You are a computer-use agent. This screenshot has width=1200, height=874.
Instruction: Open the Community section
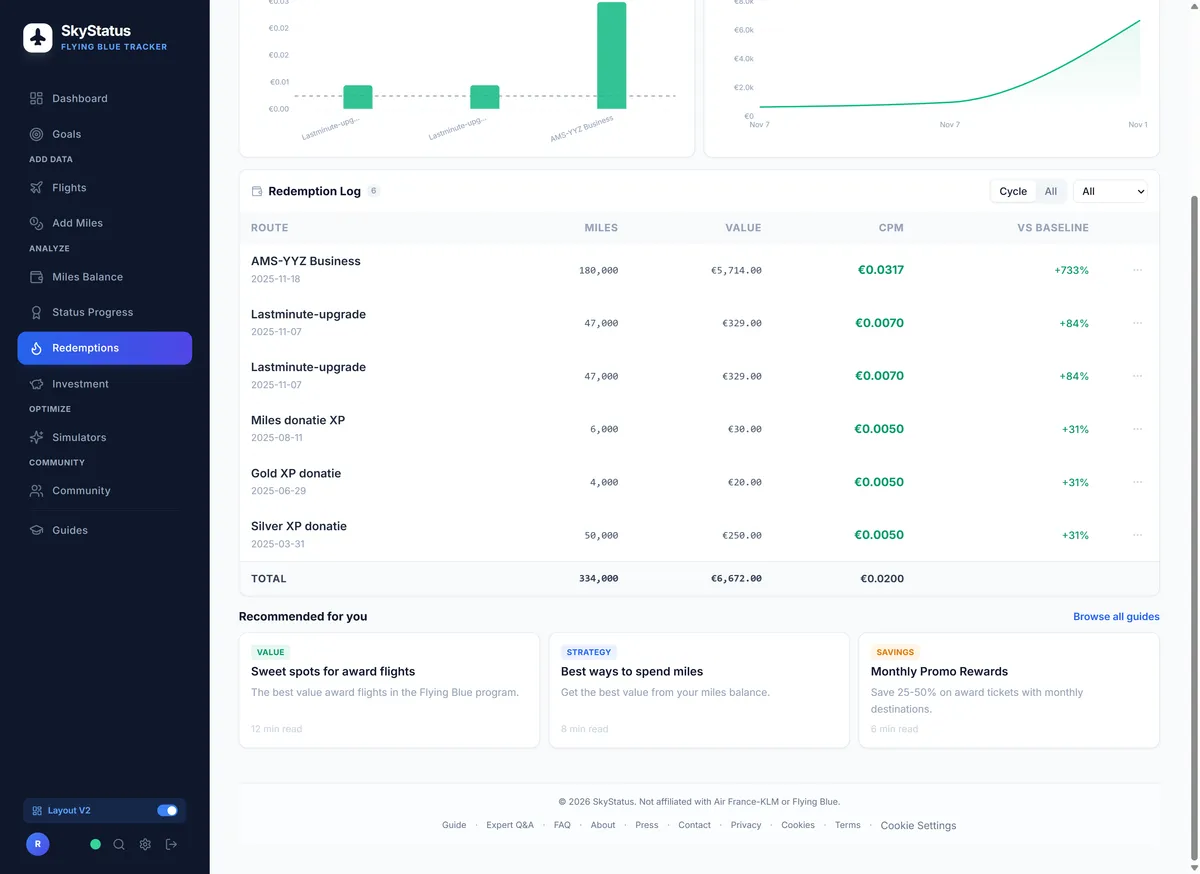[81, 490]
